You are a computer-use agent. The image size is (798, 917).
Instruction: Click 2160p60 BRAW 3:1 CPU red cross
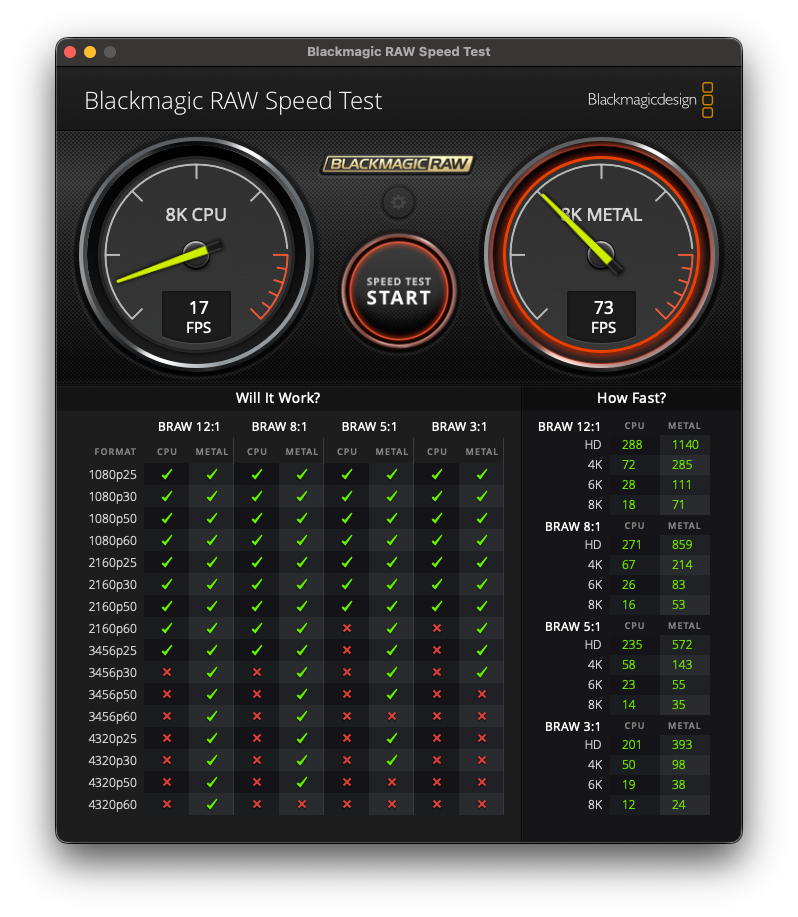(x=437, y=628)
